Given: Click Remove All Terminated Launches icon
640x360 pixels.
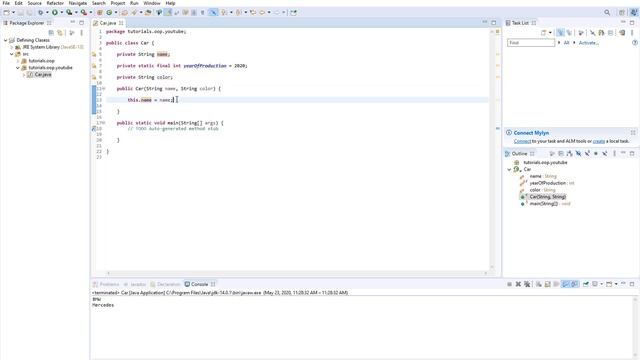Looking at the screenshot, I should coord(527,284).
